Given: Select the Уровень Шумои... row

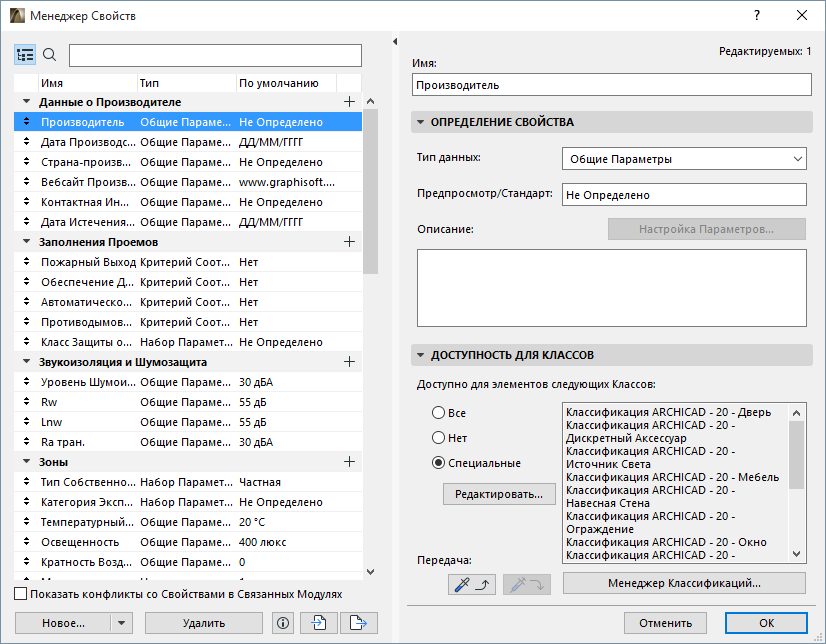Looking at the screenshot, I should (x=188, y=382).
